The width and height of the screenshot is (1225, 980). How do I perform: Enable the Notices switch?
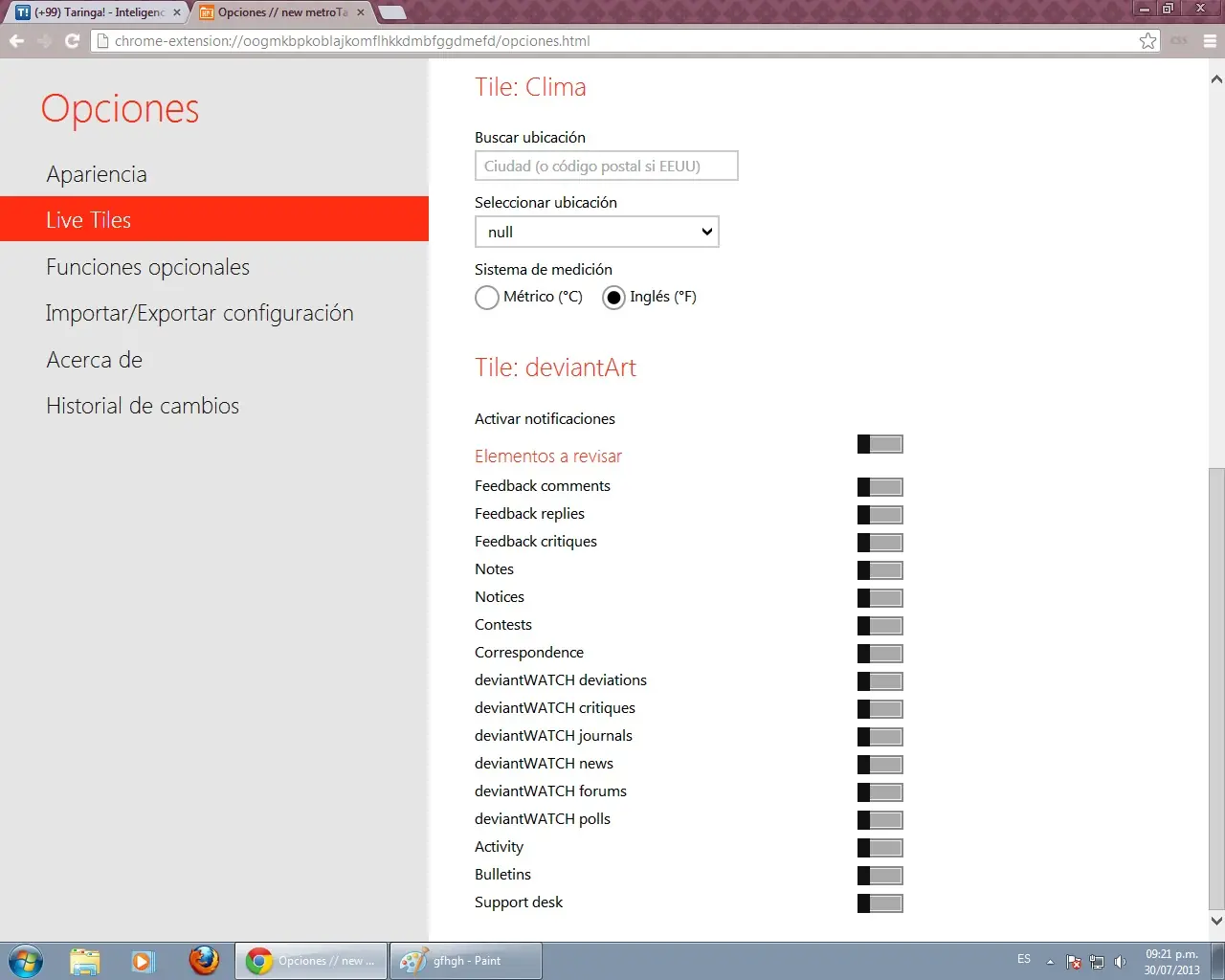click(x=880, y=598)
